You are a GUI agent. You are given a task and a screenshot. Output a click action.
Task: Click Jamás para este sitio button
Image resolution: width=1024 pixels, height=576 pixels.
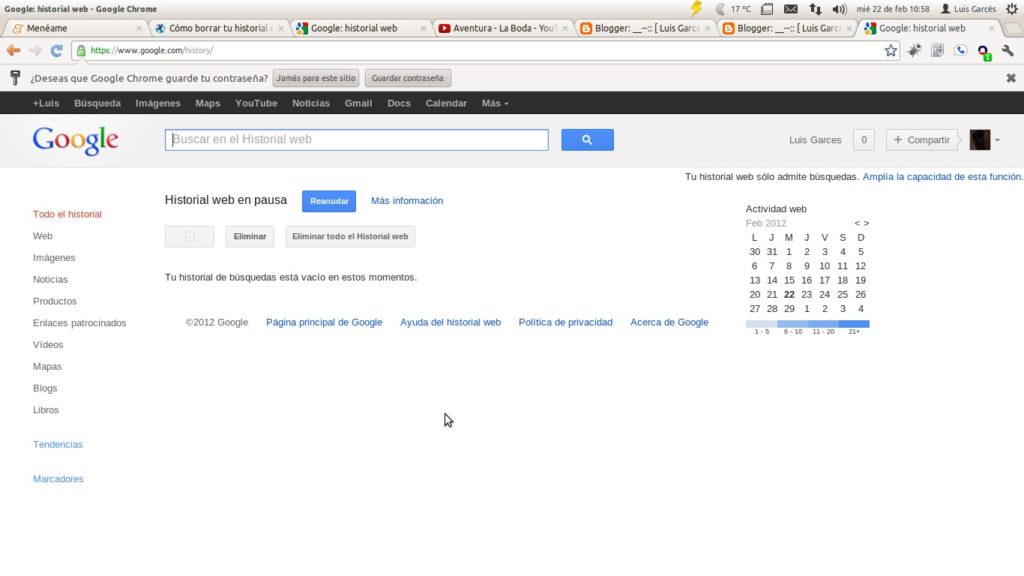[316, 78]
